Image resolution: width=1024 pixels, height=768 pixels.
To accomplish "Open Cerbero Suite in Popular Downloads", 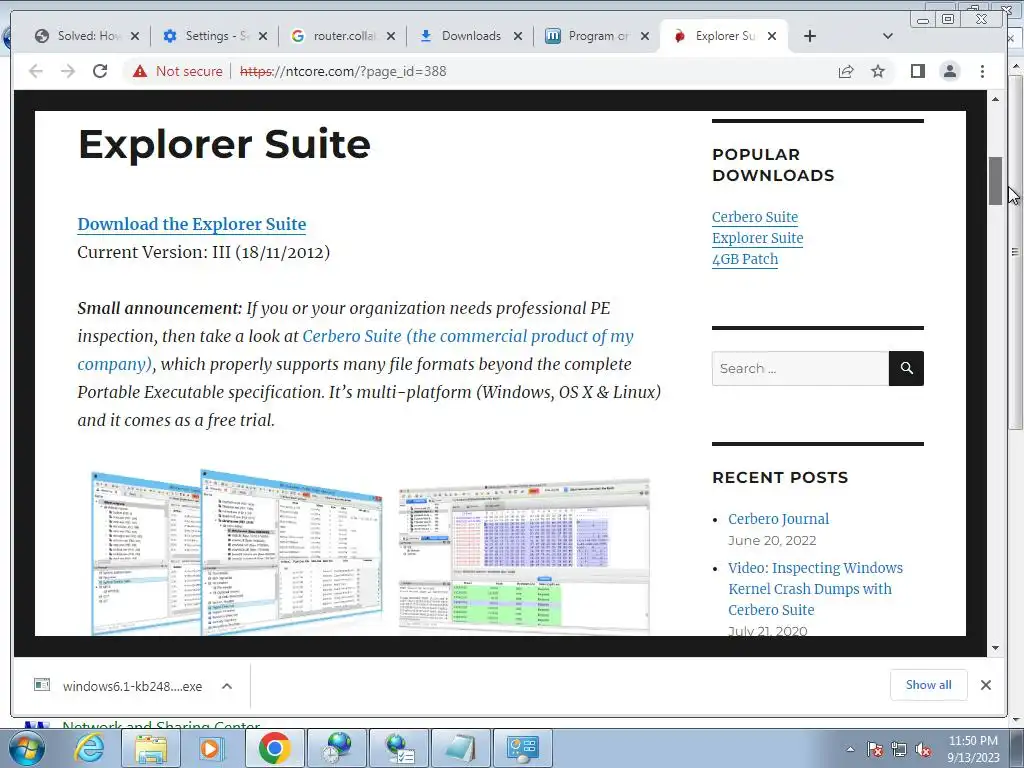I will coord(754,217).
